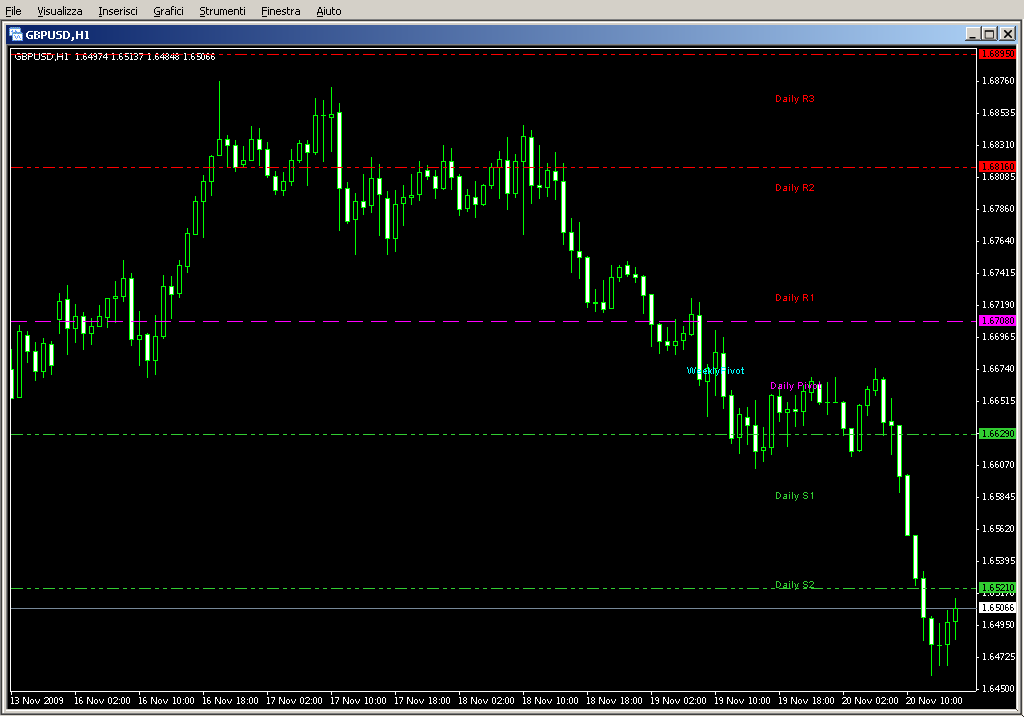This screenshot has width=1024, height=717.
Task: Open the Finestra menu
Action: coord(280,11)
